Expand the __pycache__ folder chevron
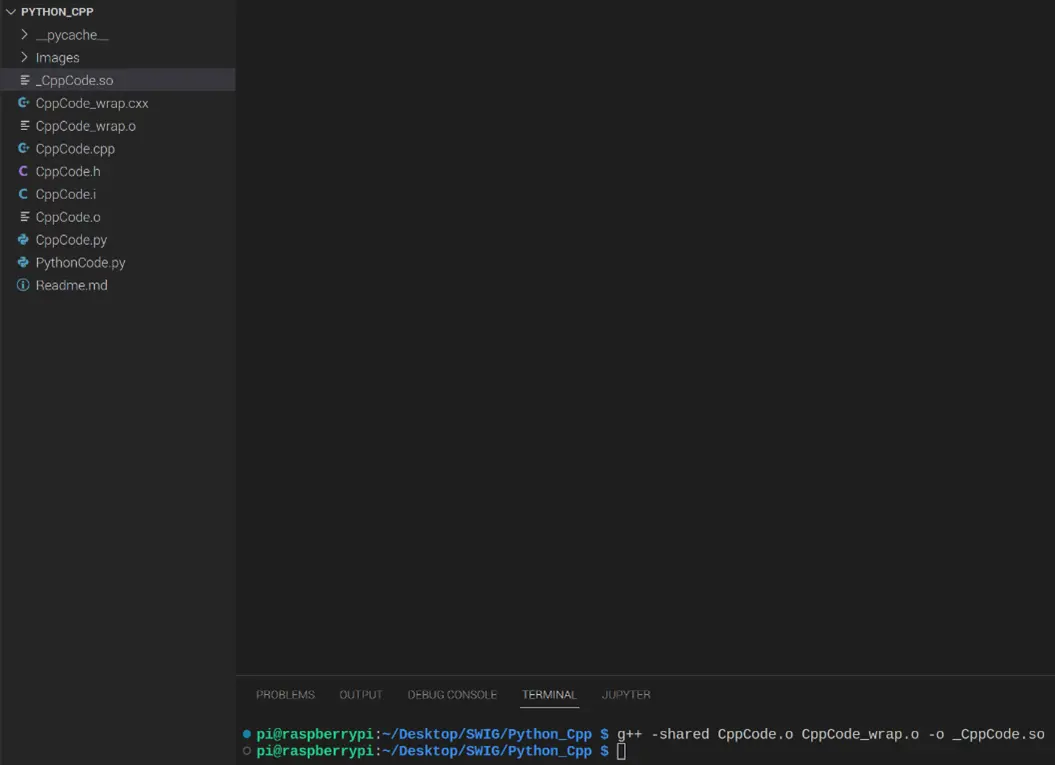This screenshot has width=1055, height=765. (24, 34)
